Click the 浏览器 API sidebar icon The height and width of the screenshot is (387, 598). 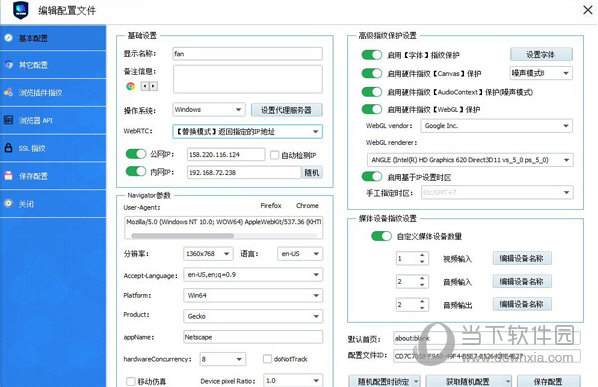point(8,120)
